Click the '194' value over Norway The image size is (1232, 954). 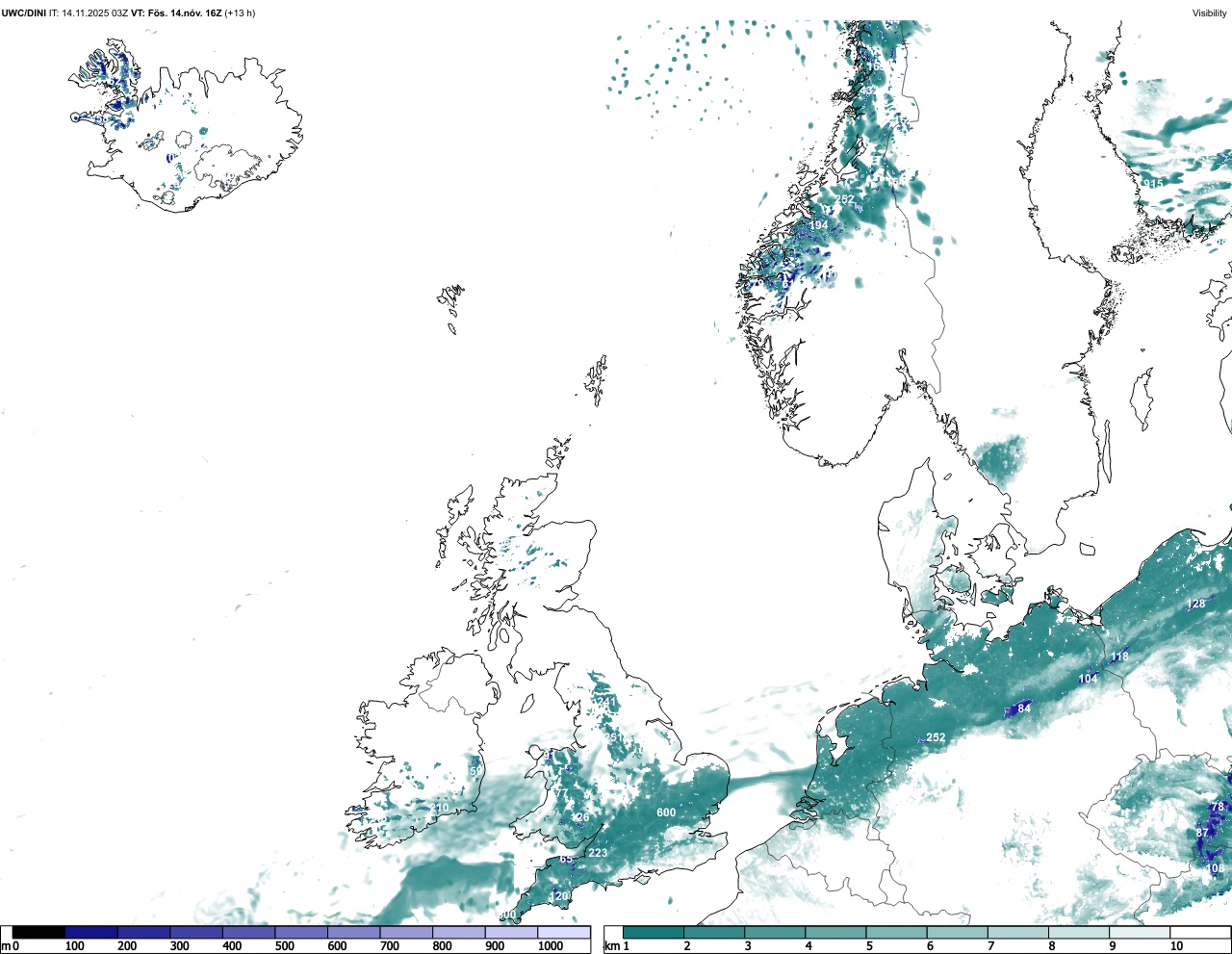[818, 225]
